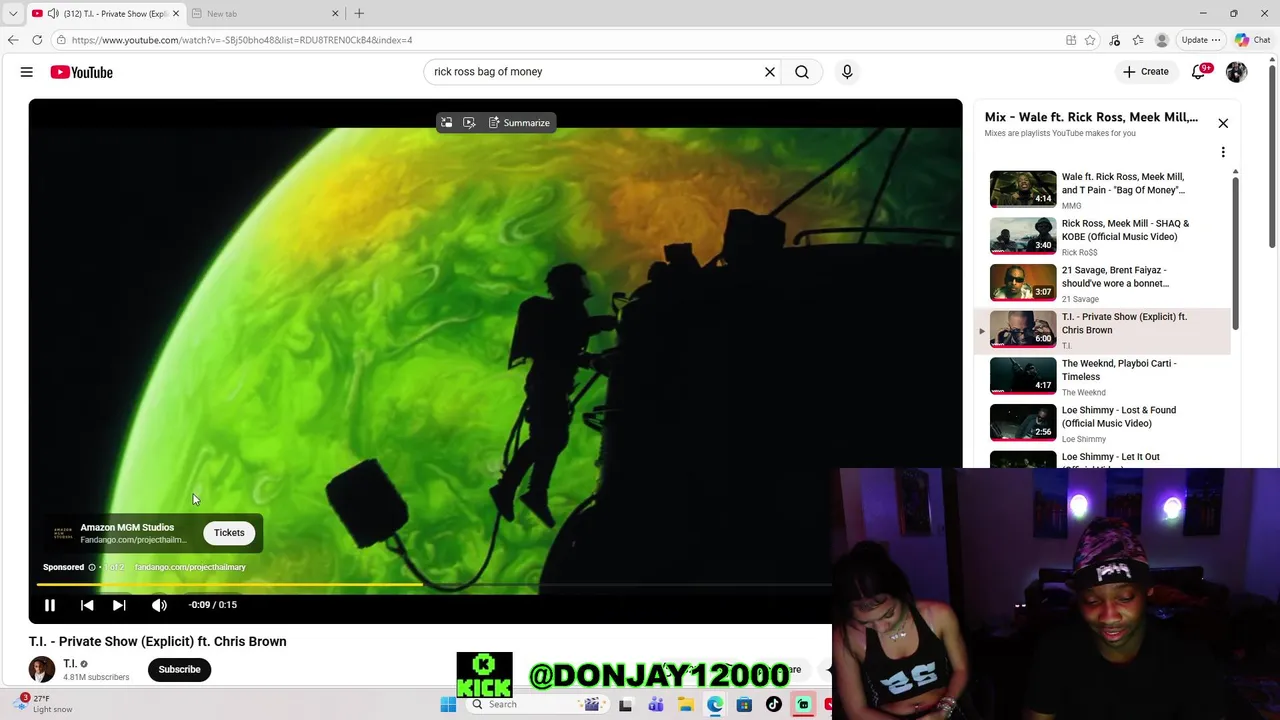1280x720 pixels.
Task: Click Mix - Wale ft. Rick Ross title
Action: 1091,117
